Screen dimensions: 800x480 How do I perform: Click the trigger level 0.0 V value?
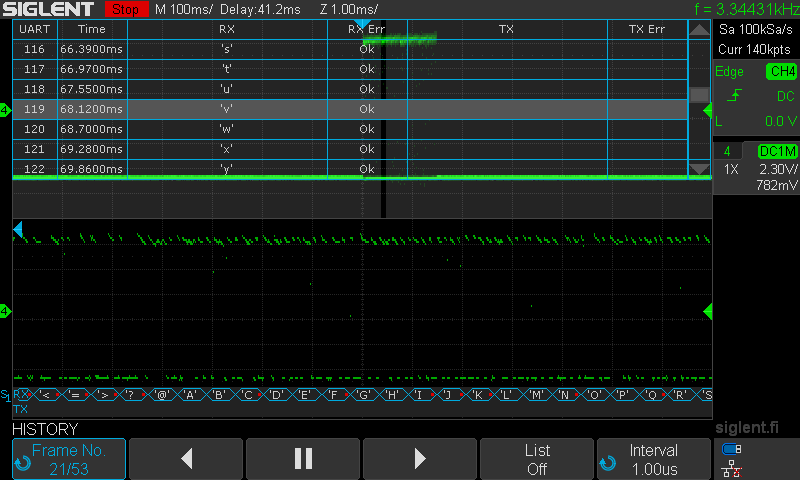(x=781, y=121)
